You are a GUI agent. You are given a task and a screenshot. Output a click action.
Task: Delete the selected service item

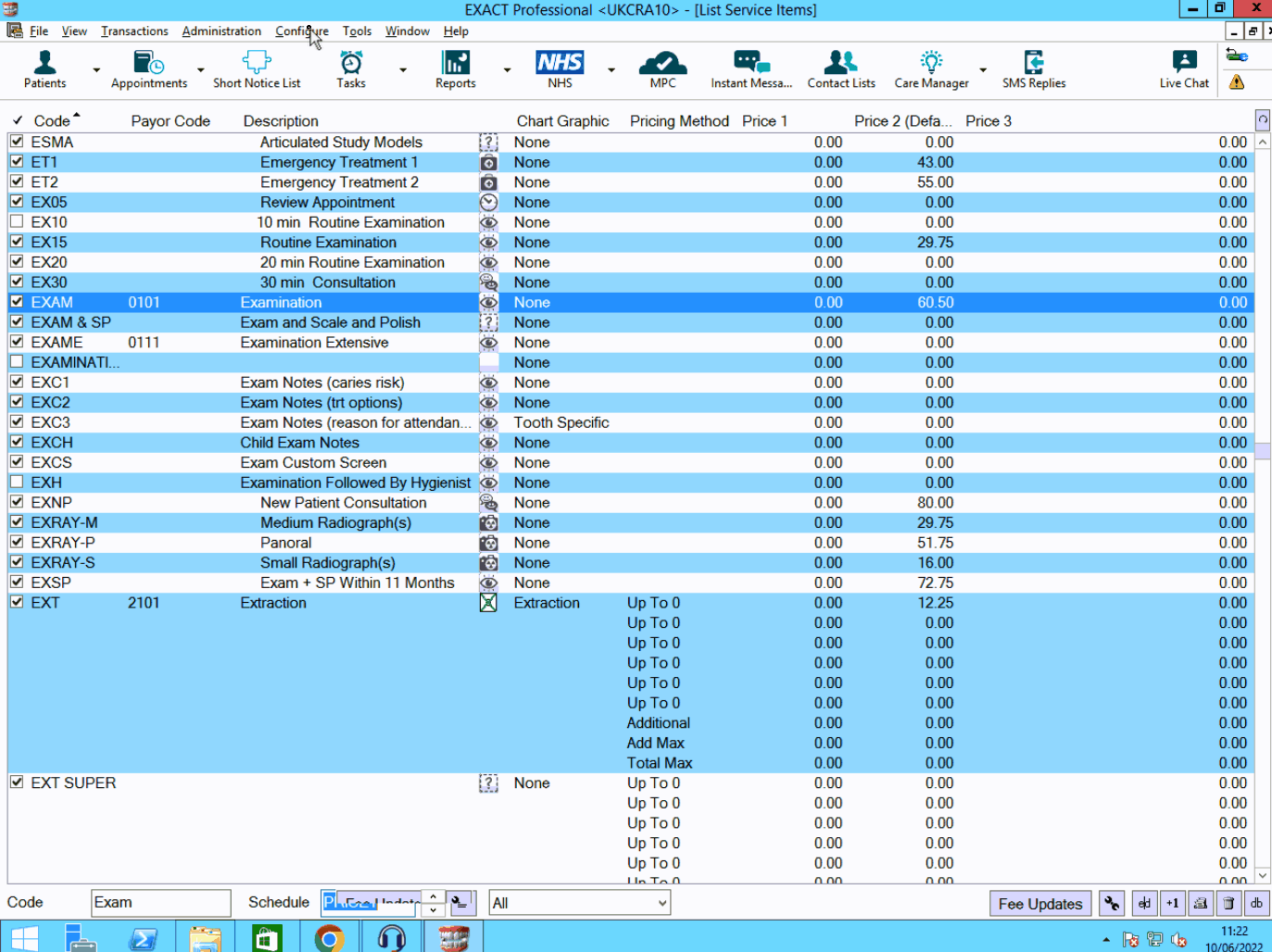pos(1228,903)
